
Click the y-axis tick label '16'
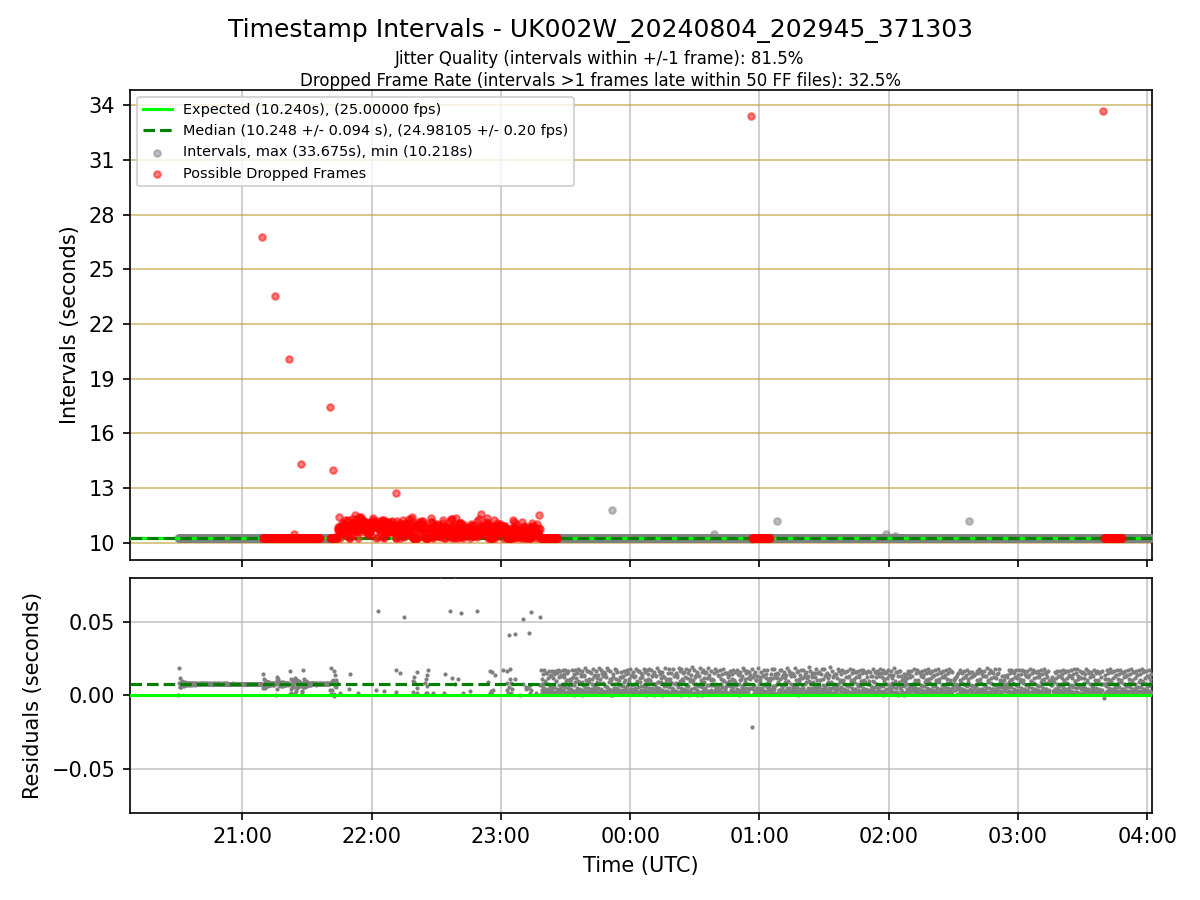tap(102, 433)
